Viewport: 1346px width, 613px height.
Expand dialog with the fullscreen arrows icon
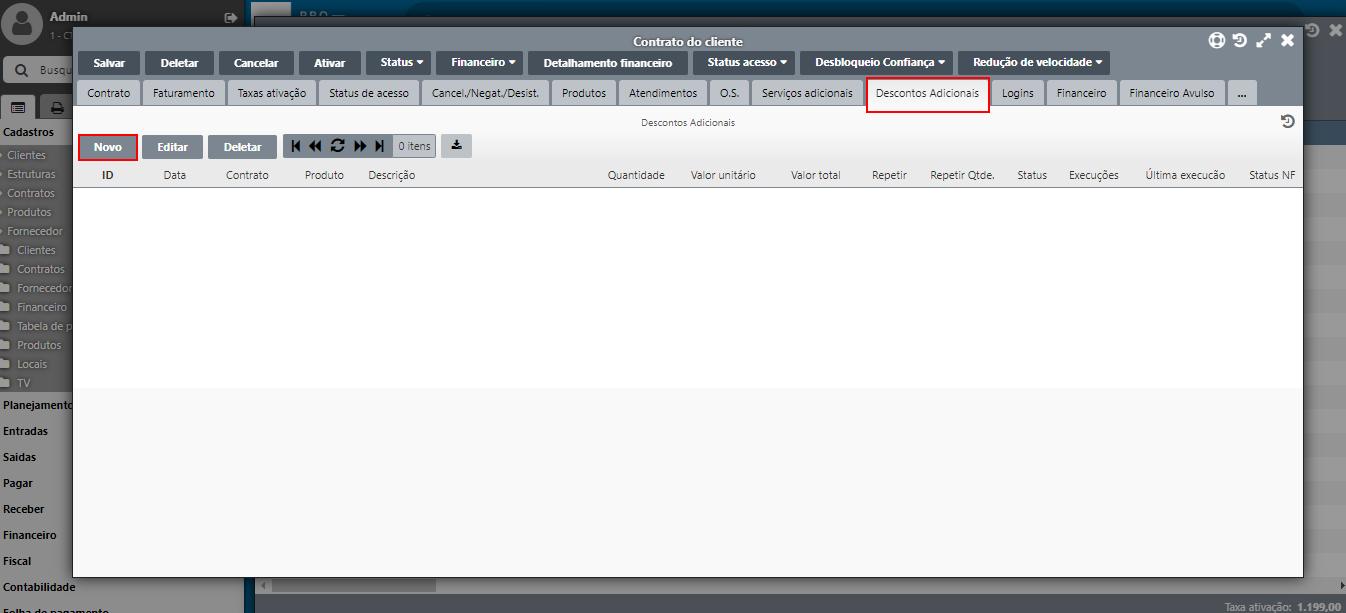[1264, 41]
